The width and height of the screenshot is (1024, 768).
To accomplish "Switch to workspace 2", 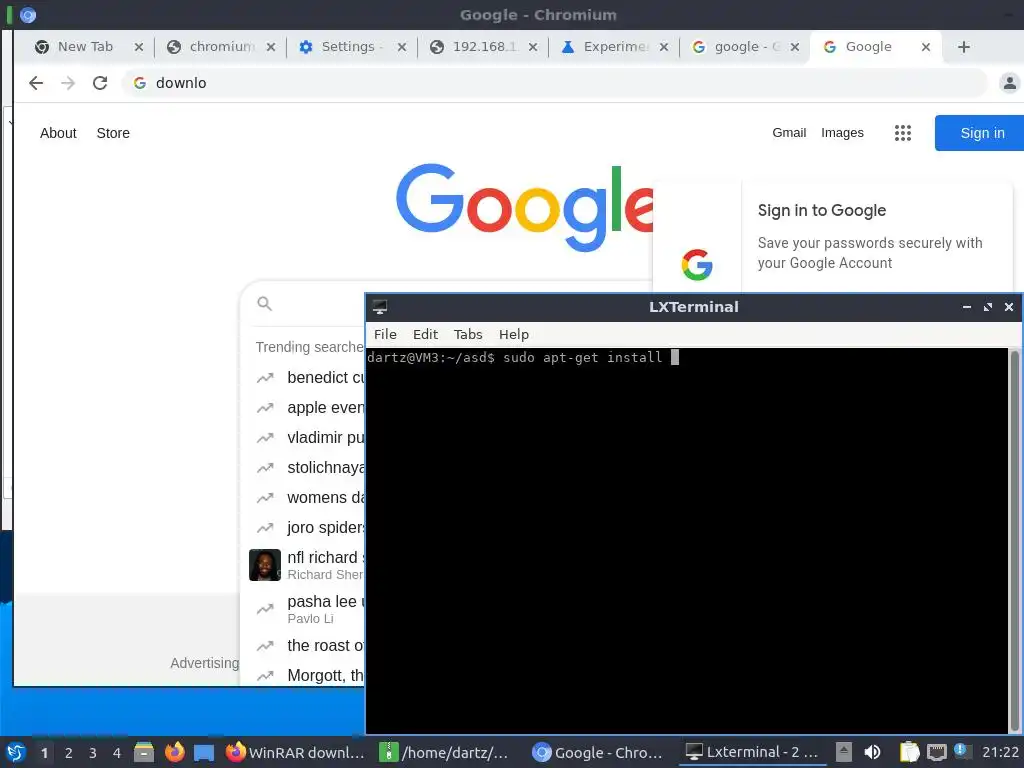I will [x=69, y=753].
